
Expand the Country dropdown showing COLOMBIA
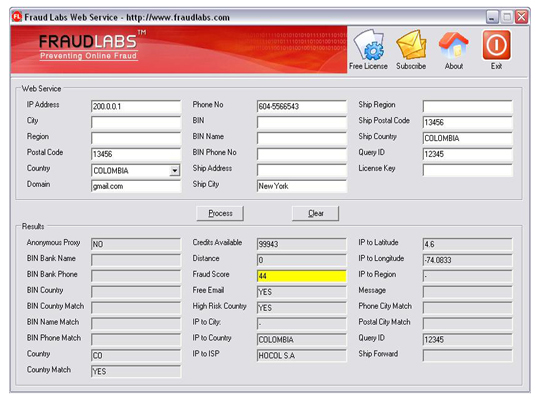tap(175, 171)
